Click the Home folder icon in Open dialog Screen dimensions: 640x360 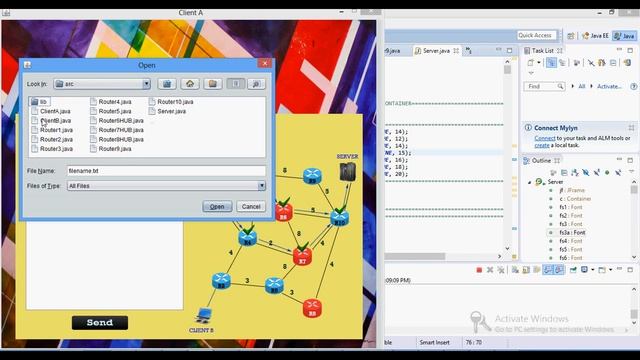[190, 84]
